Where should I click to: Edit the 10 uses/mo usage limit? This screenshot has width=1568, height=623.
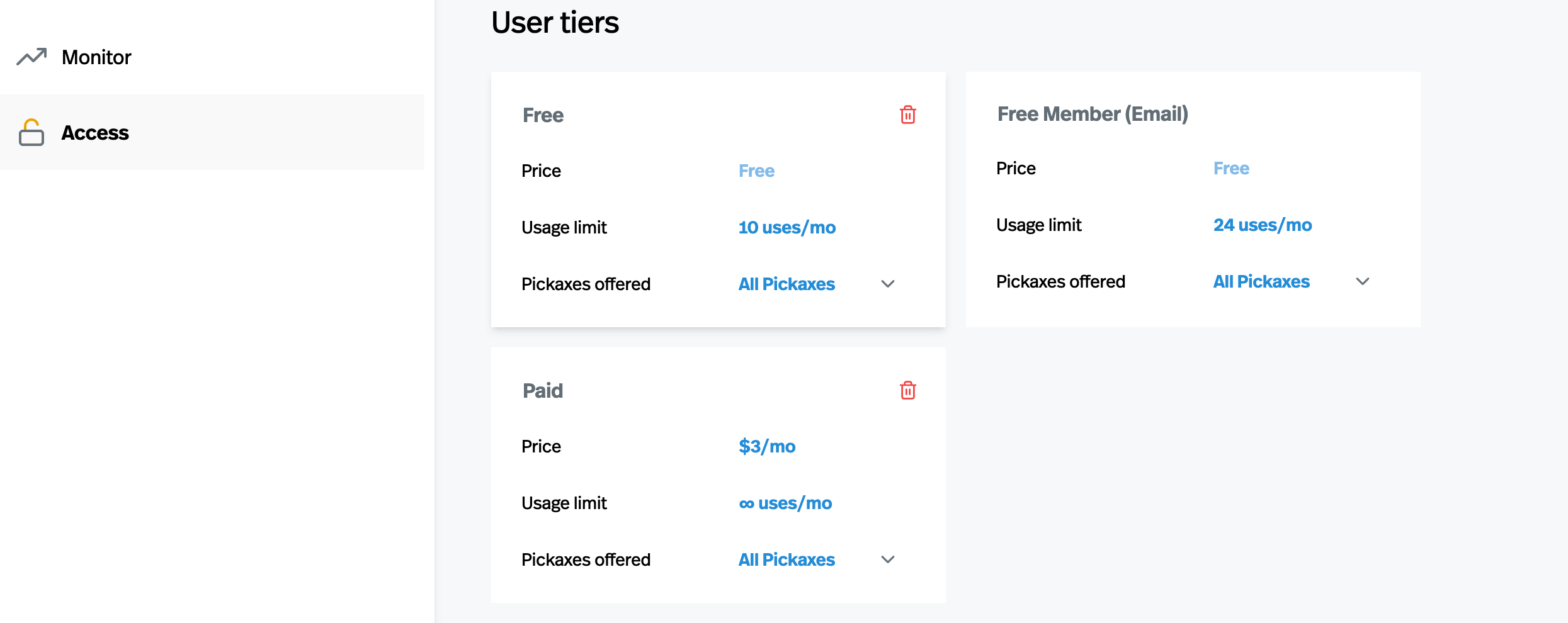point(787,227)
